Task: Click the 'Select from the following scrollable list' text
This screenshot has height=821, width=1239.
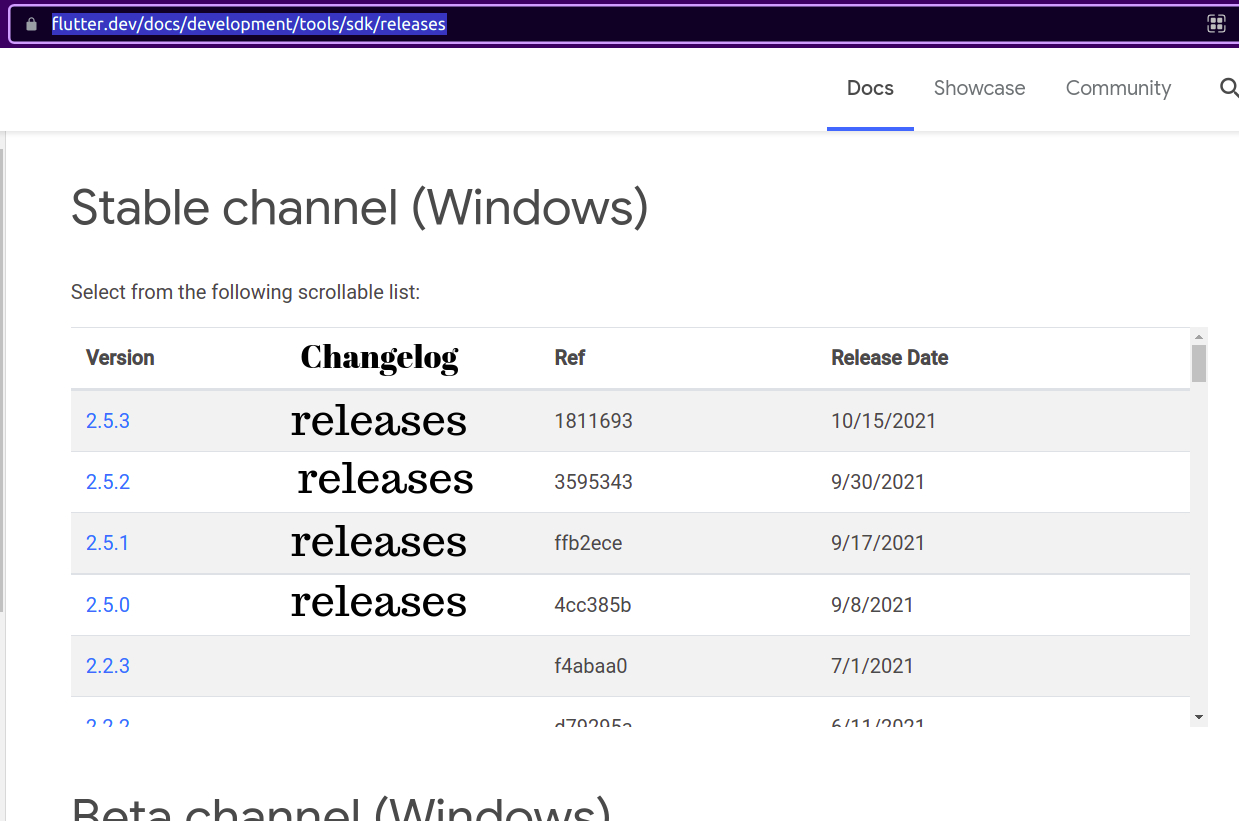Action: [x=246, y=293]
